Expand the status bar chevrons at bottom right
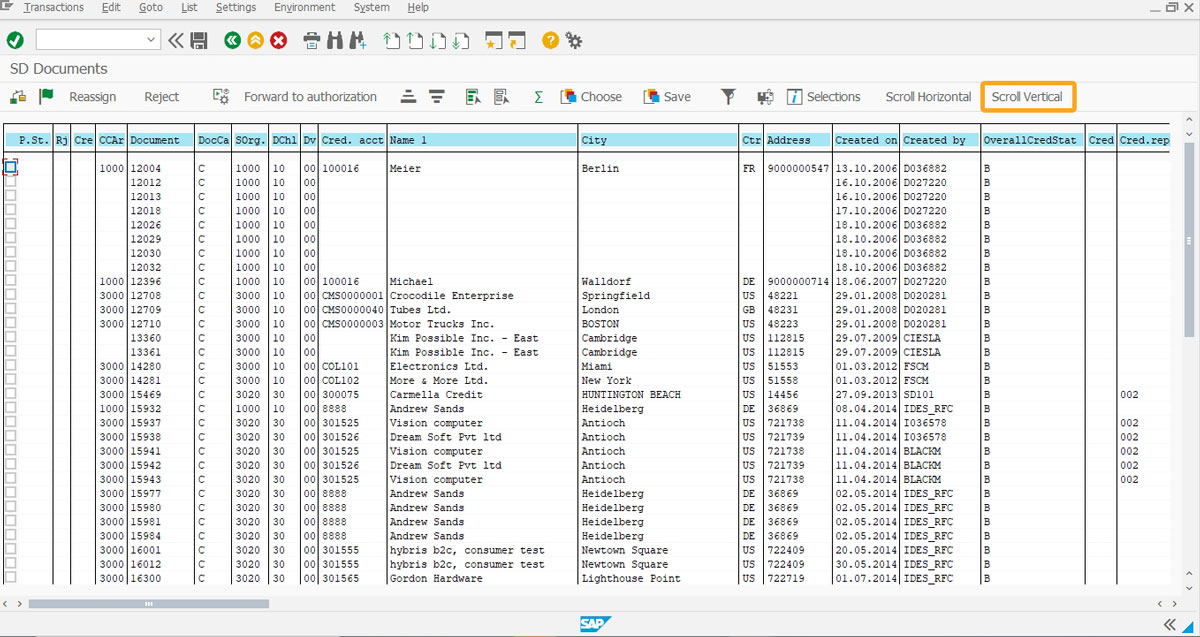1200x637 pixels. 1169,624
